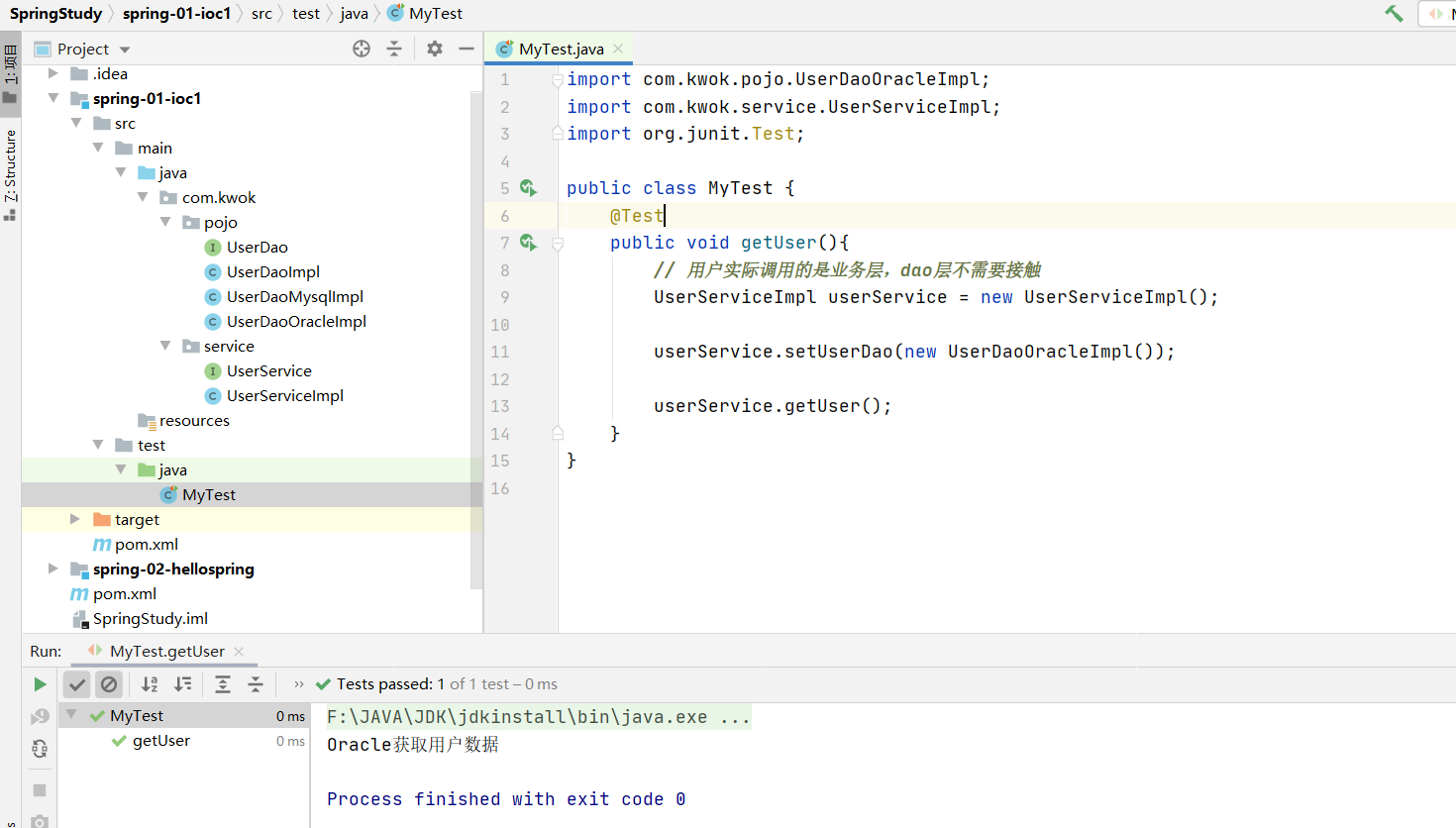The width and height of the screenshot is (1456, 828).
Task: Expand all test results
Action: (x=223, y=684)
